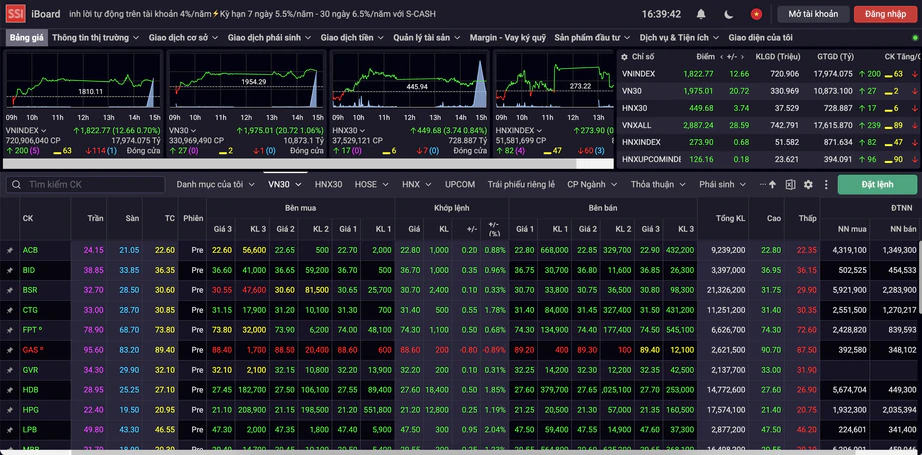
Task: Click the HPG stock symbol
Action: click(31, 410)
